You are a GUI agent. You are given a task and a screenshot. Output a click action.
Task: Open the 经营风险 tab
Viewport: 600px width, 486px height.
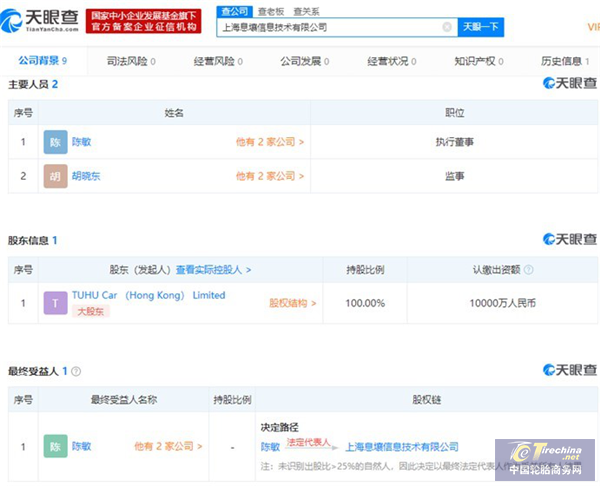pos(218,61)
